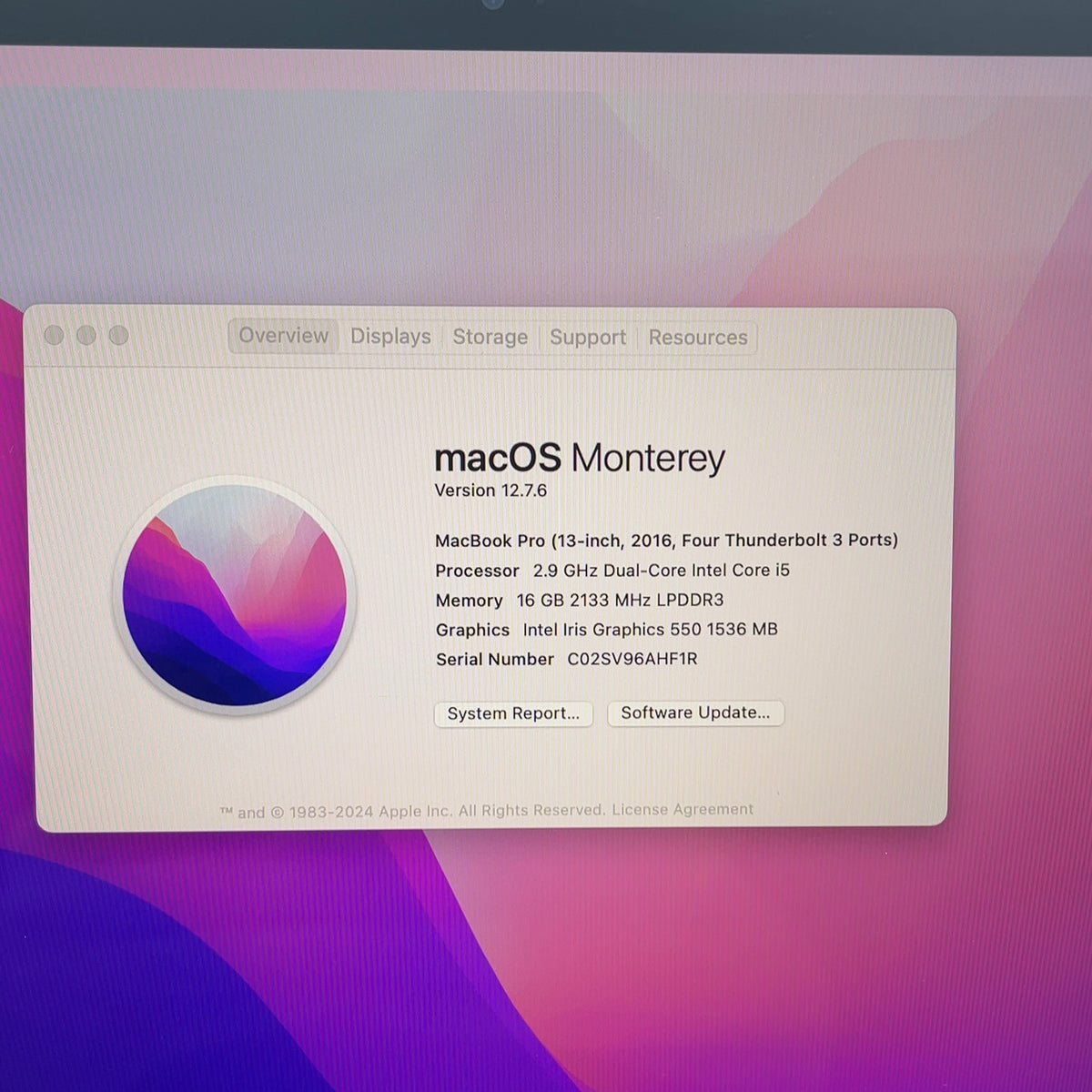Click the macOS Monterey title
This screenshot has width=1092, height=1092.
pos(580,458)
